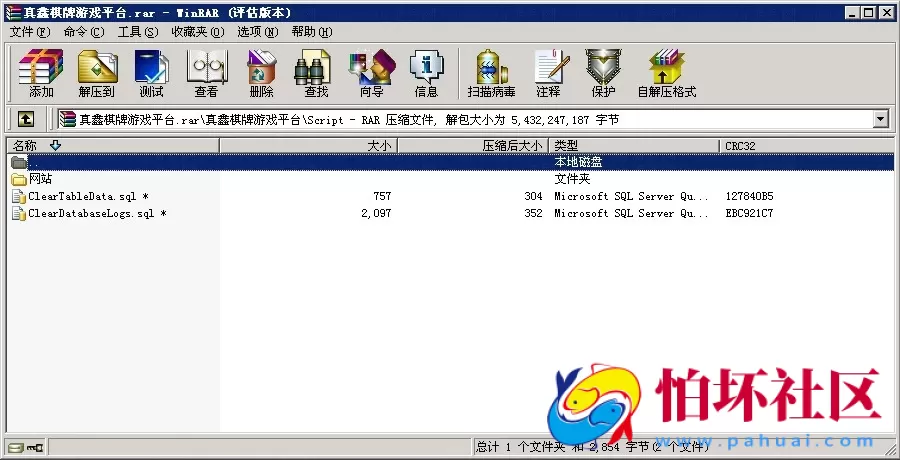This screenshot has width=900, height=460.
Task: Click the SFX (自解压格式) icon
Action: point(666,74)
